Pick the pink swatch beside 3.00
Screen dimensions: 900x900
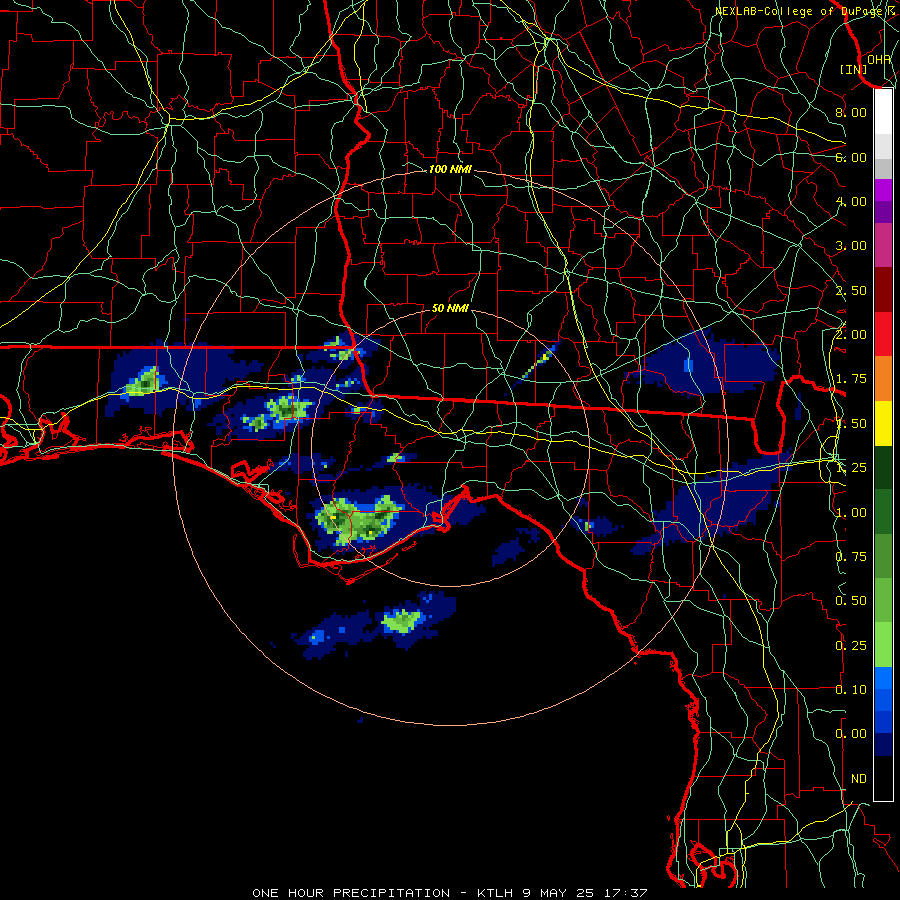tap(883, 246)
